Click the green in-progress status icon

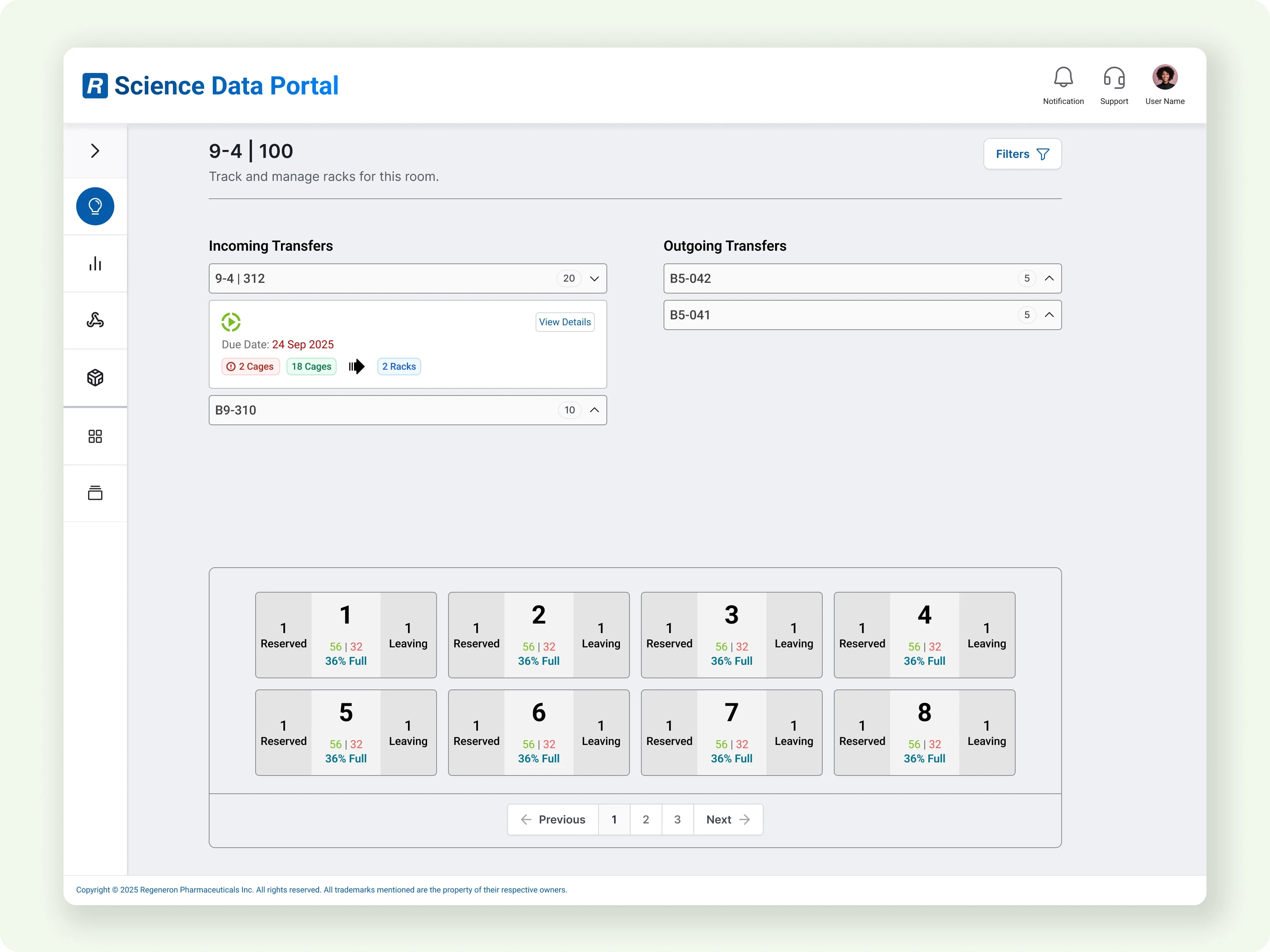[231, 322]
